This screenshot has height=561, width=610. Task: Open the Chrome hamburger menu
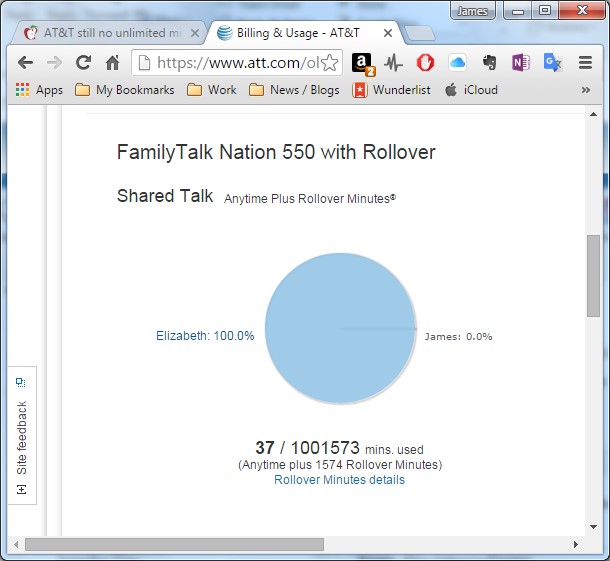pos(585,63)
